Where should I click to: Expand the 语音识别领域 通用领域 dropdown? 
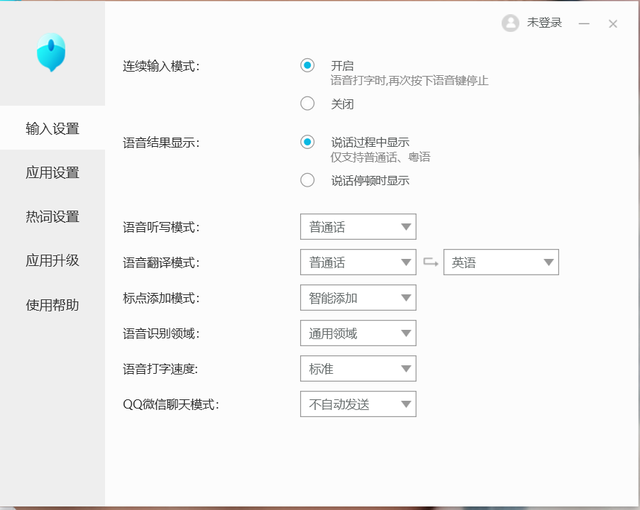click(x=358, y=333)
